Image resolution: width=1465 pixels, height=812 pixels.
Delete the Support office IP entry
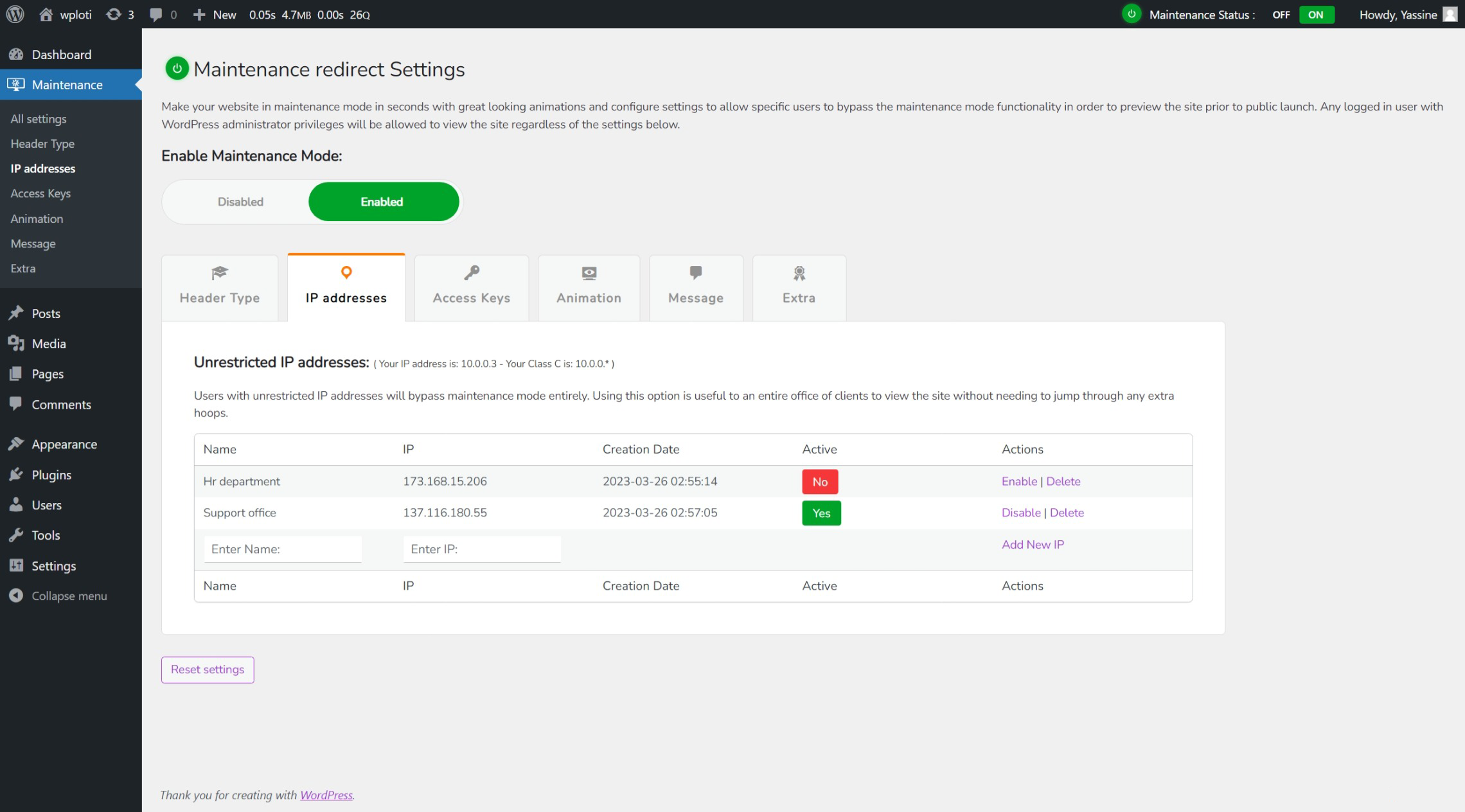coord(1067,512)
